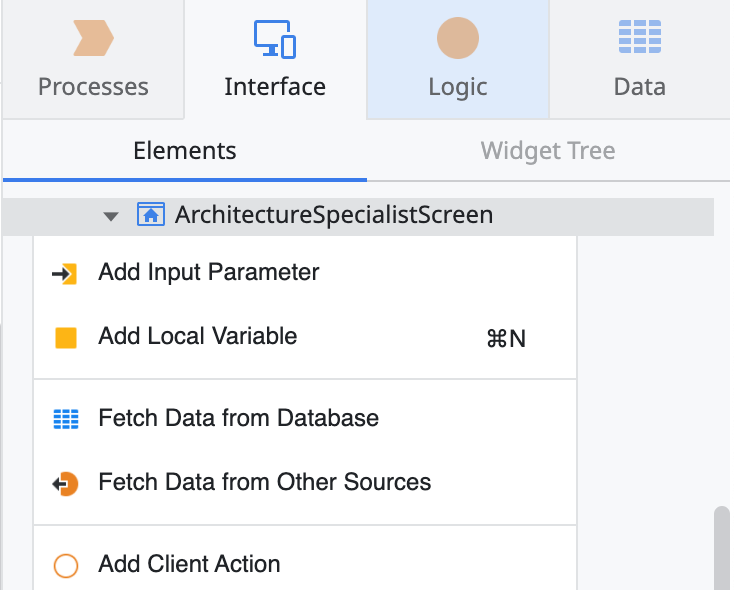Viewport: 734px width, 590px height.
Task: Click the Add Input Parameter arrow icon
Action: [x=65, y=273]
